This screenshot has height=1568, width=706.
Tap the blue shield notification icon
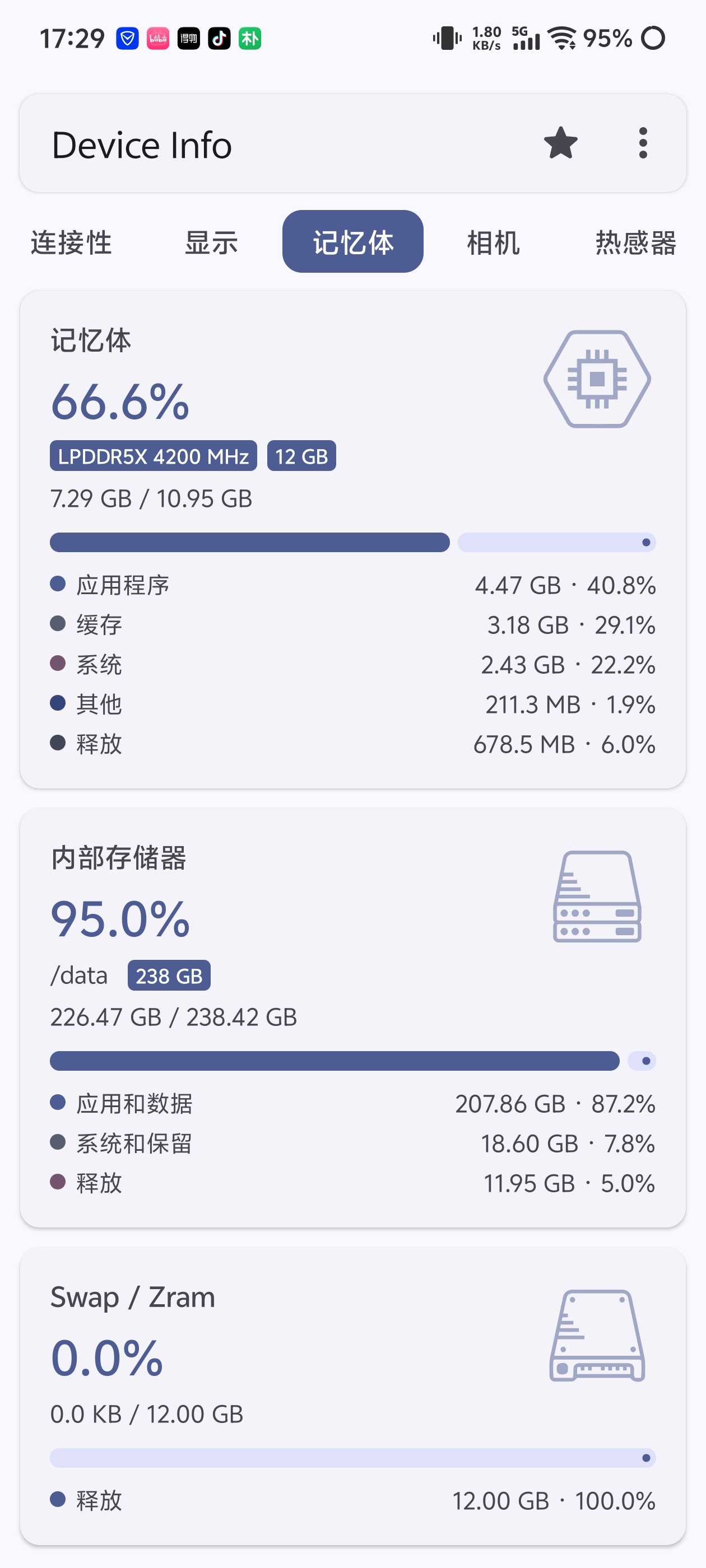click(x=127, y=39)
